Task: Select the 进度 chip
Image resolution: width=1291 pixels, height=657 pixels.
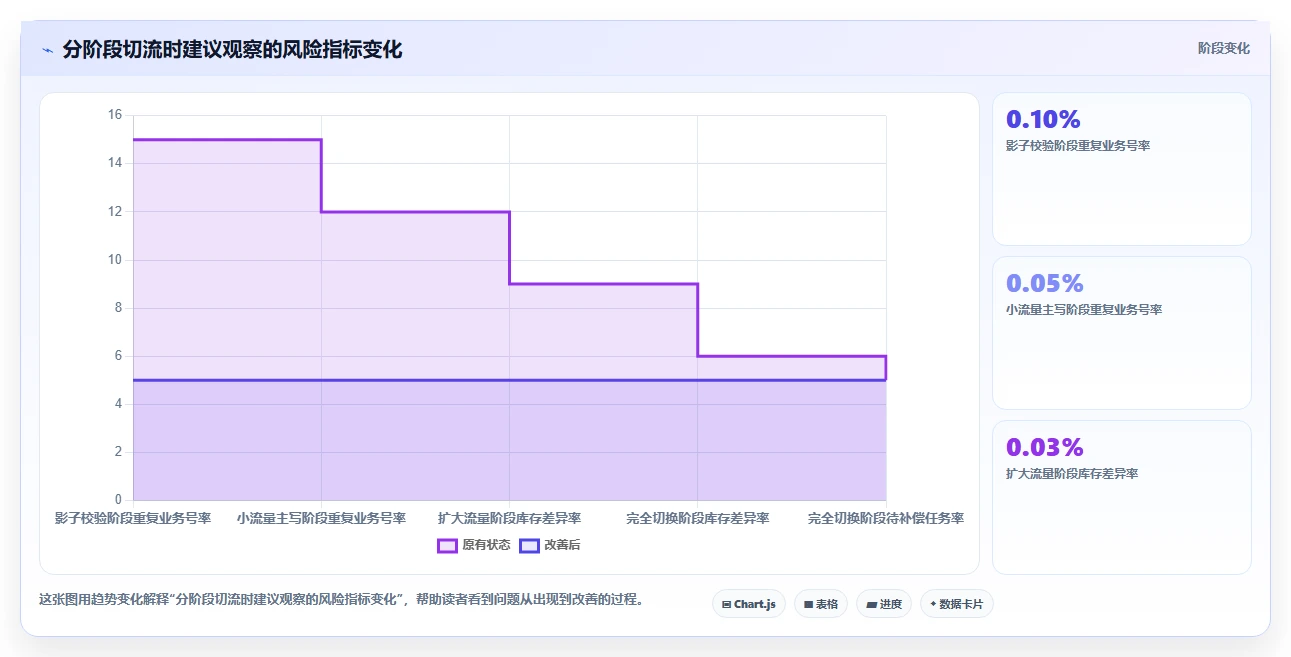Action: tap(884, 604)
